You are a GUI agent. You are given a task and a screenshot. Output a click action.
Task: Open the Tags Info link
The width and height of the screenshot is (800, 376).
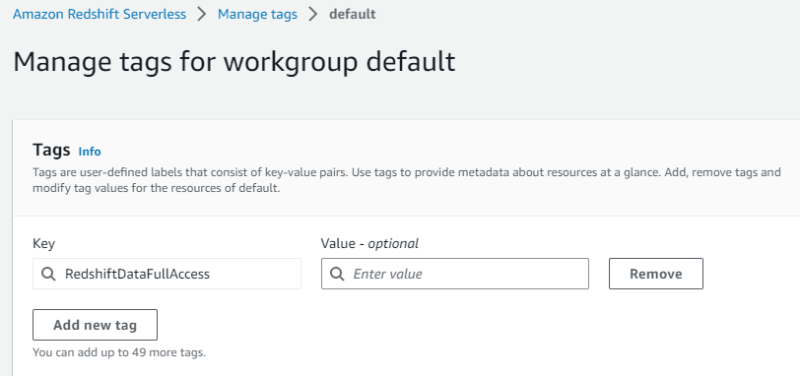pyautogui.click(x=90, y=152)
